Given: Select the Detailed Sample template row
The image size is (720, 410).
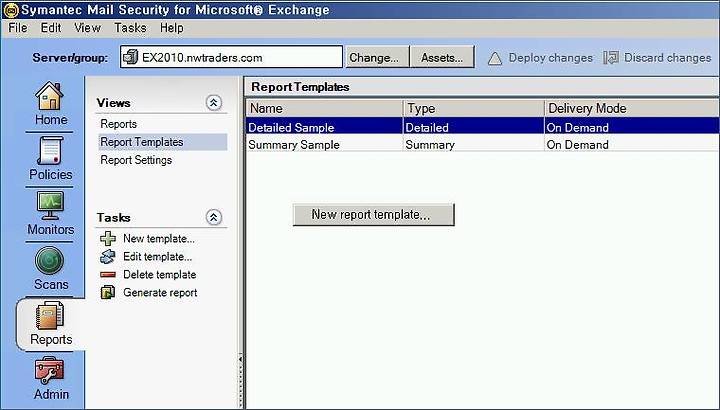Looking at the screenshot, I should coord(483,127).
